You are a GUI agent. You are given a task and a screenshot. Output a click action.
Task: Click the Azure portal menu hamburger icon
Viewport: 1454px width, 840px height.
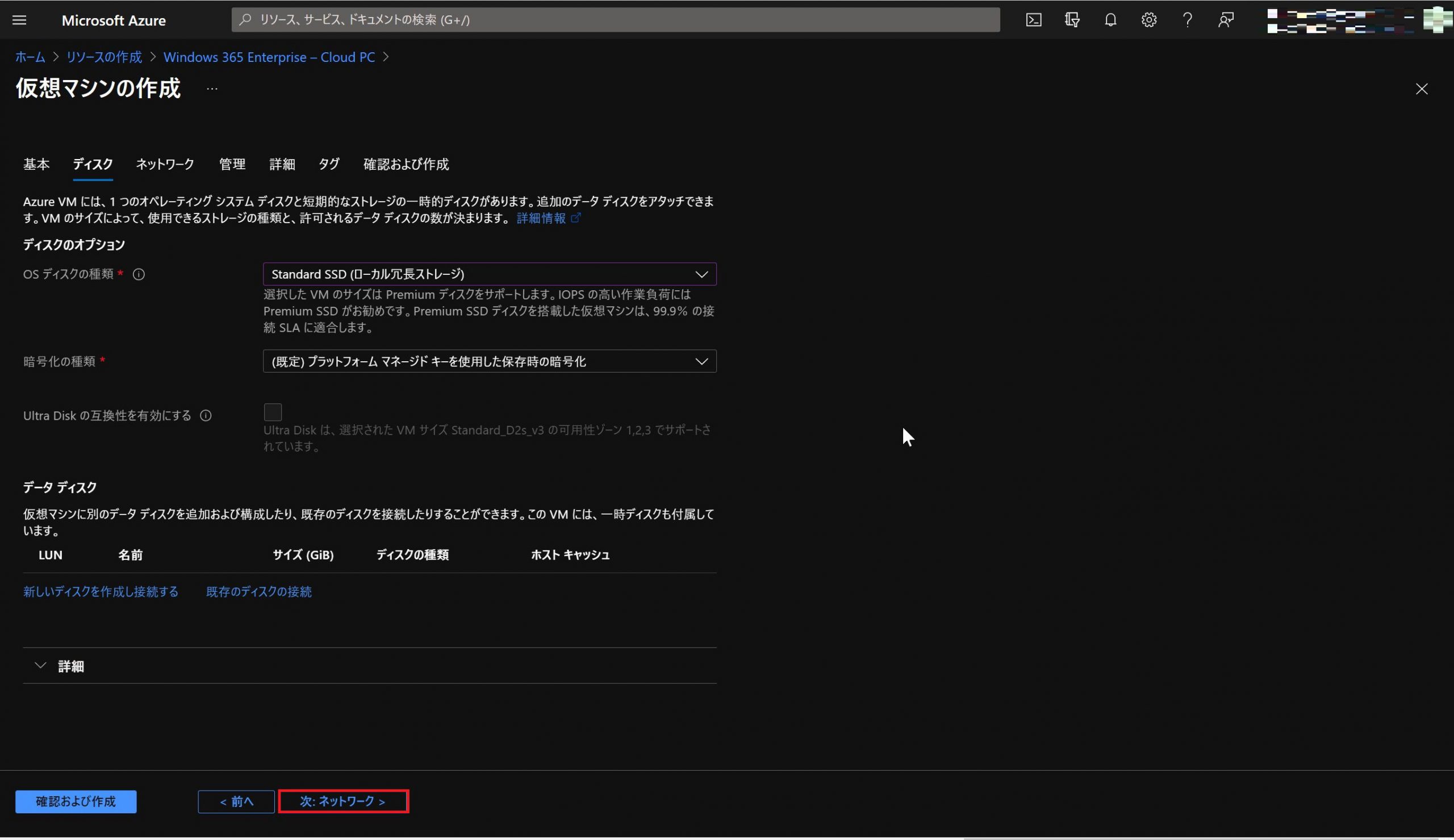coord(19,19)
